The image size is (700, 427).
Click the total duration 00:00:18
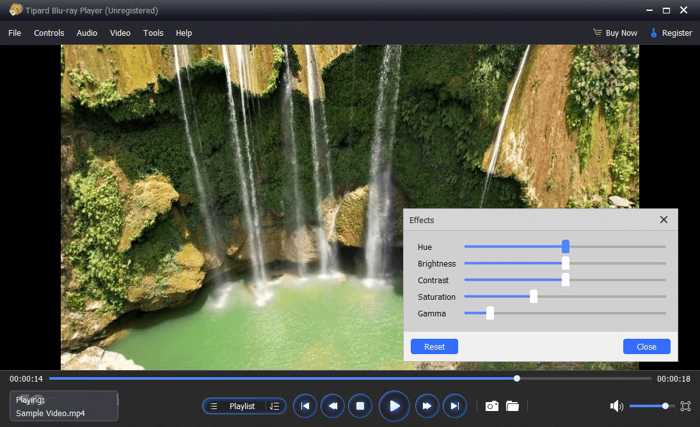(x=673, y=379)
